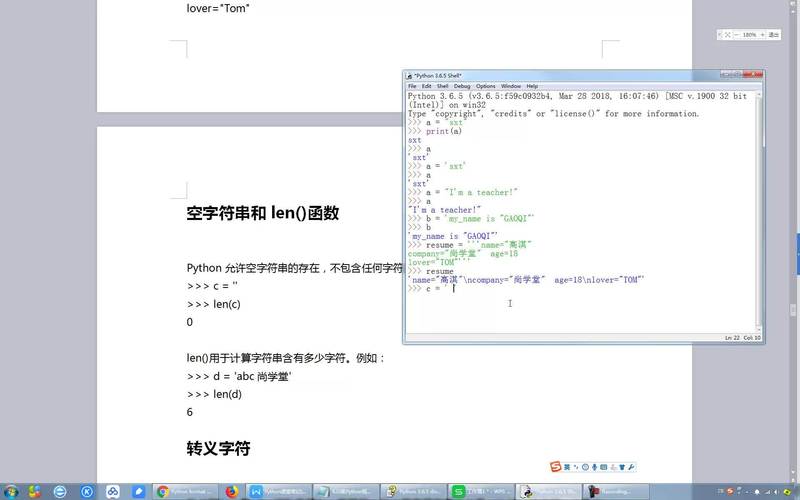Open the blue pen note icon in the taskbar

pyautogui.click(x=139, y=492)
